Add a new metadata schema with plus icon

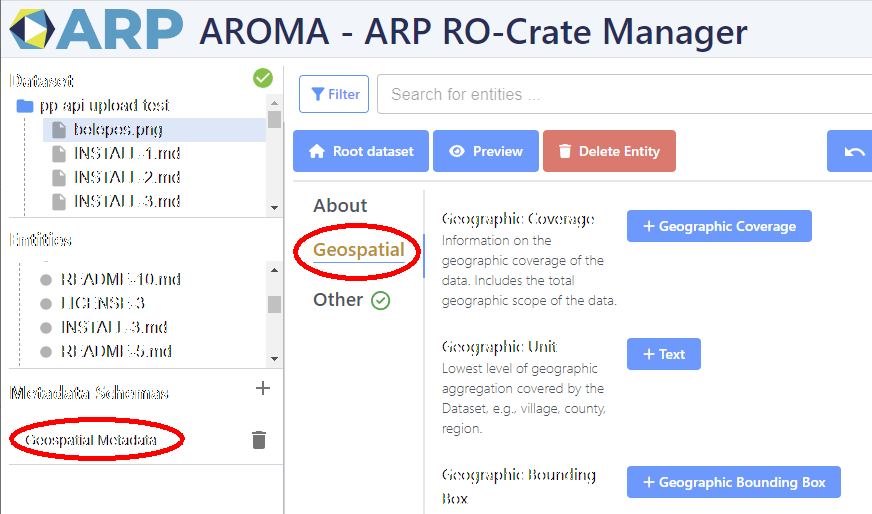pyautogui.click(x=262, y=388)
